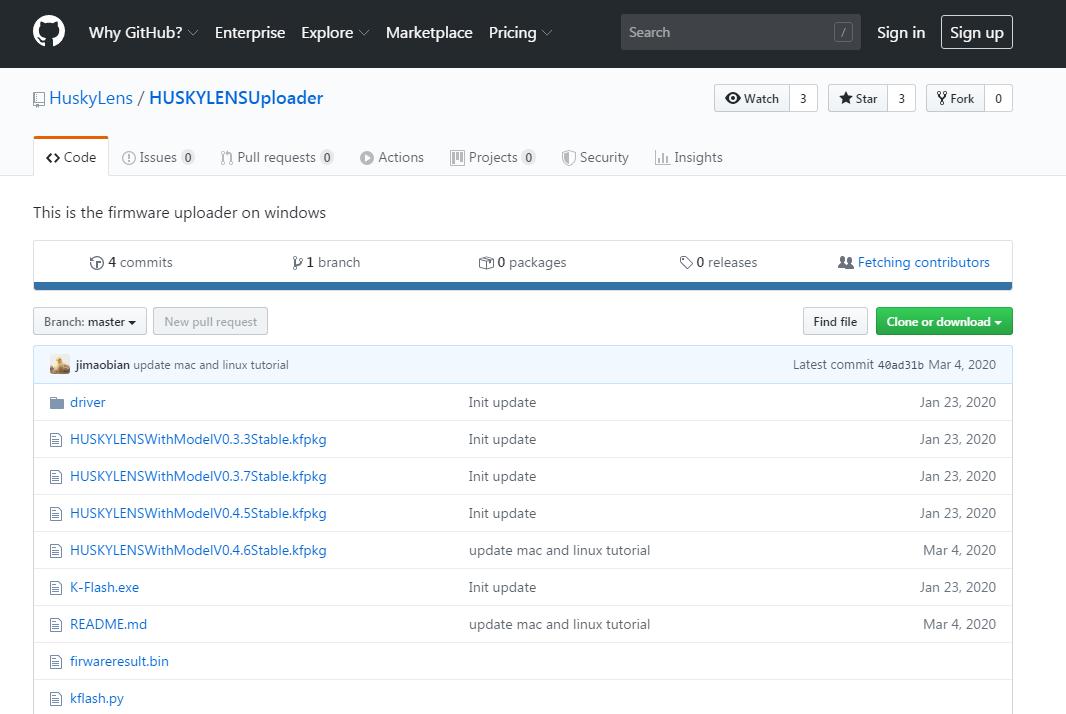
Task: Click the New pull request button
Action: [x=211, y=322]
